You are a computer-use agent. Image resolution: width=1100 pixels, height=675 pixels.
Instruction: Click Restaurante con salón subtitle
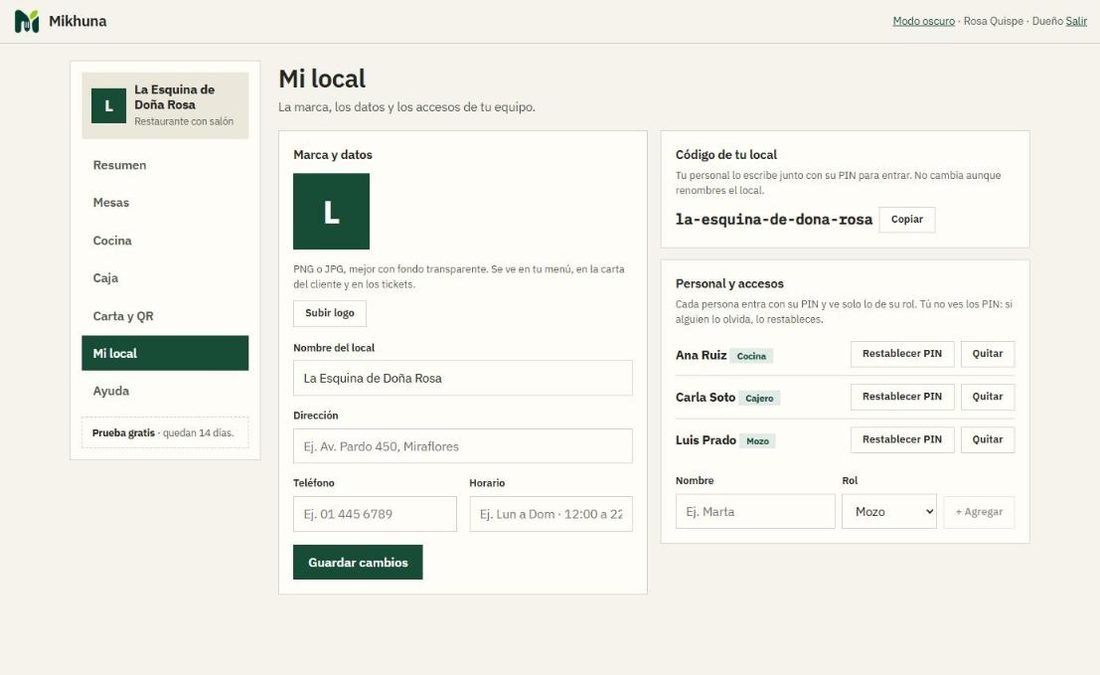point(184,121)
